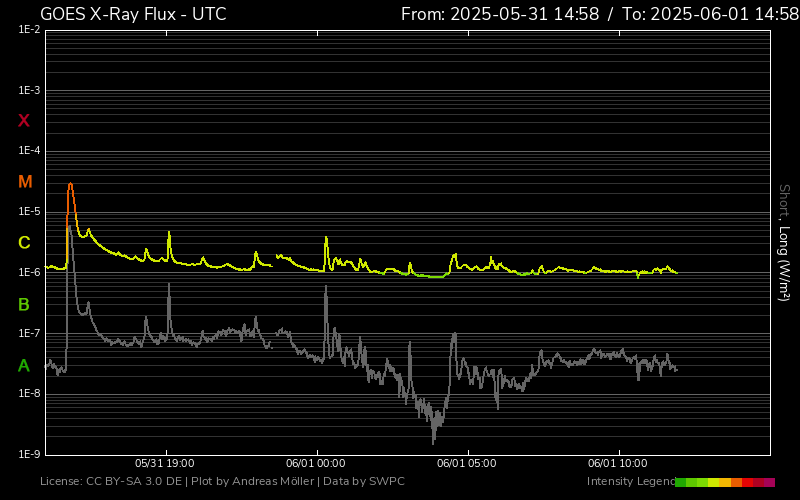Click the 1E-9 y-axis label
This screenshot has height=500, width=800.
click(x=29, y=454)
